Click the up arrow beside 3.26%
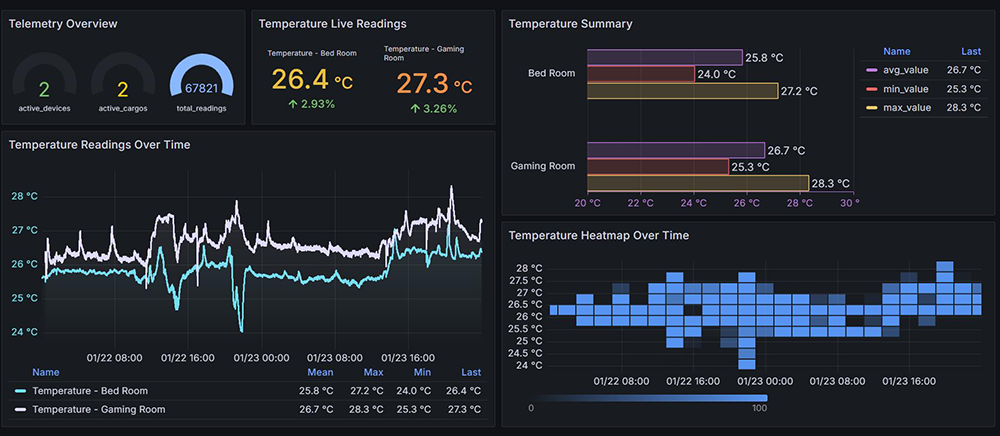Viewport: 1000px width, 436px height. click(415, 109)
